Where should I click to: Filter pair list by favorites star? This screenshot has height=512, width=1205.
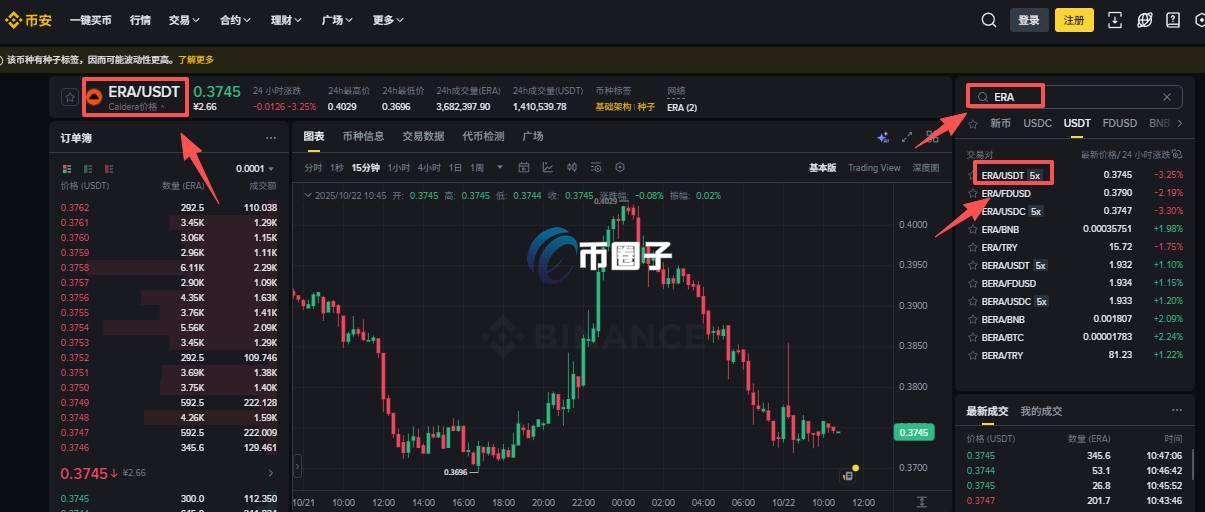[973, 123]
